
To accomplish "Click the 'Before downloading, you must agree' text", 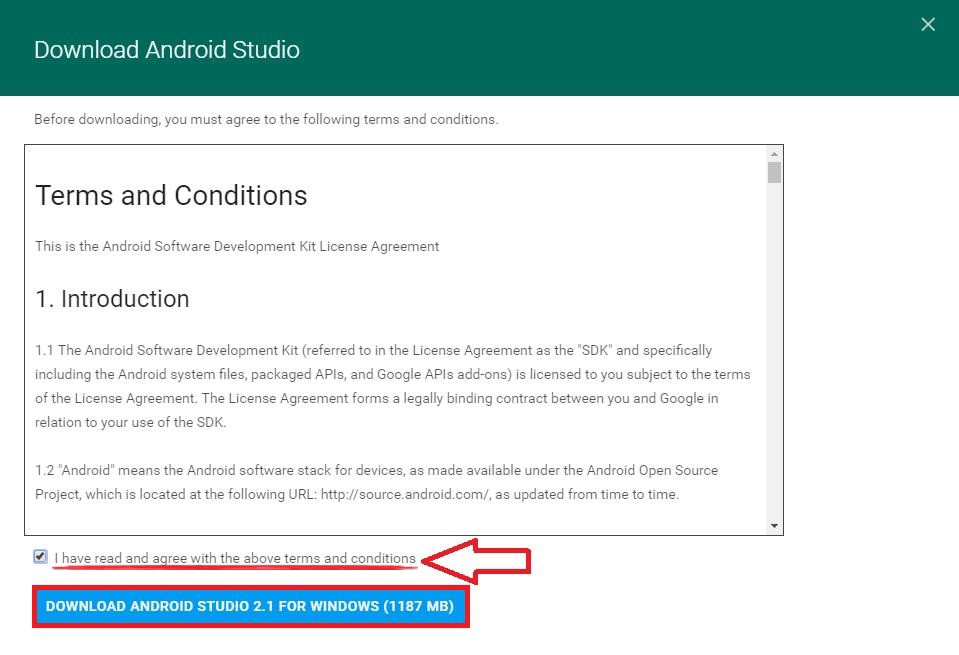I will pyautogui.click(x=266, y=119).
